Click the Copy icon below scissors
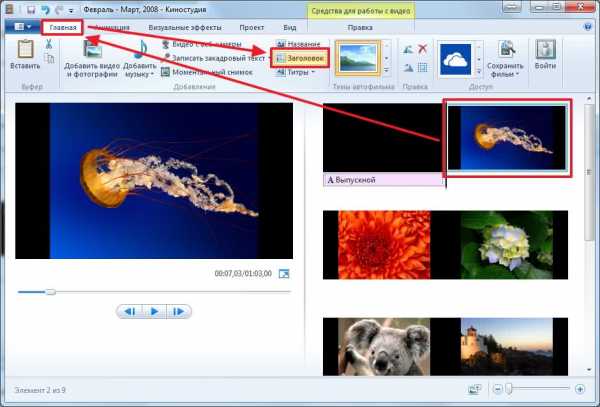Viewport: 600px width, 407px height. (49, 59)
